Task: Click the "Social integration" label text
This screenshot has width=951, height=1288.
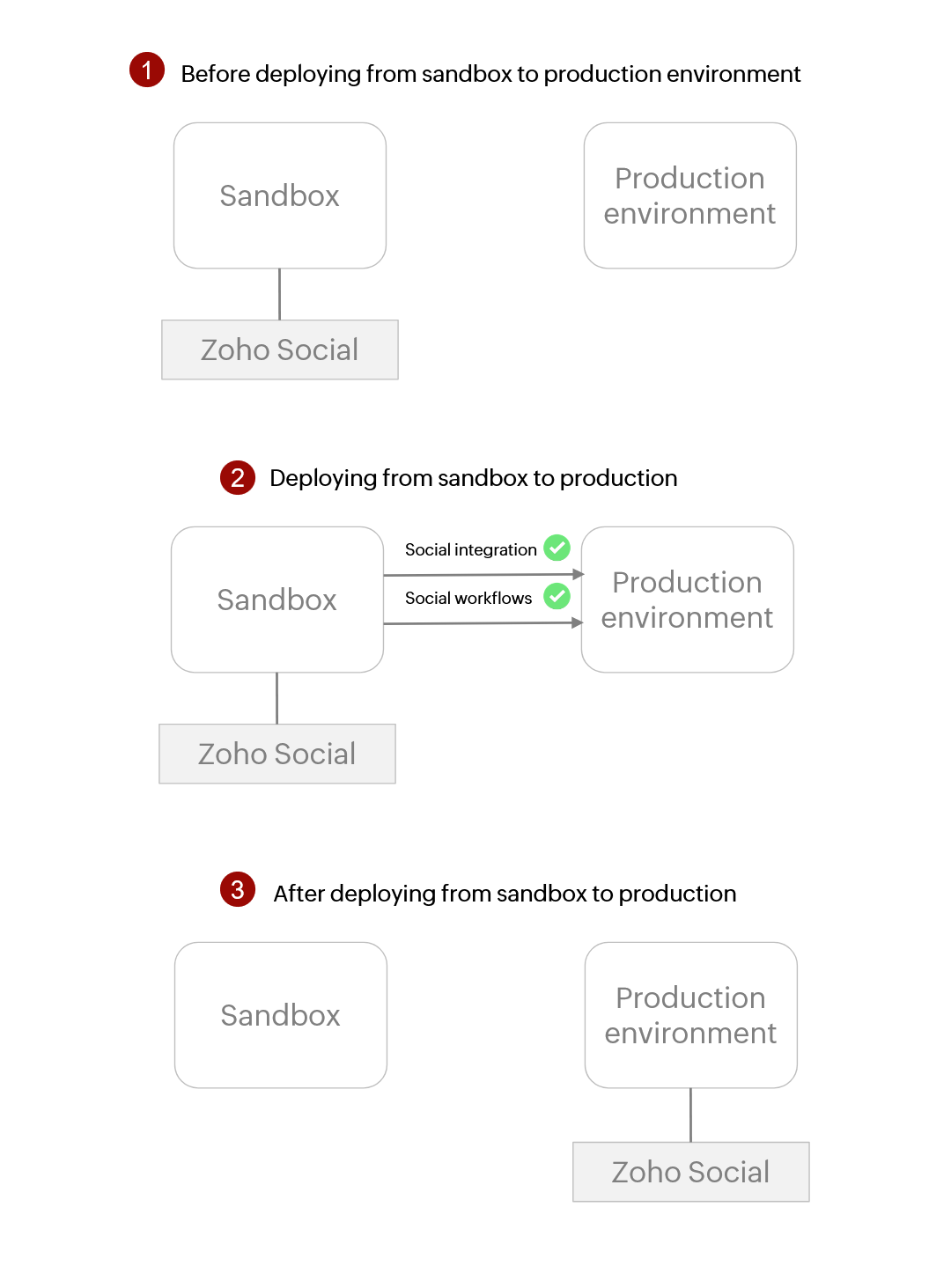Action: (470, 549)
